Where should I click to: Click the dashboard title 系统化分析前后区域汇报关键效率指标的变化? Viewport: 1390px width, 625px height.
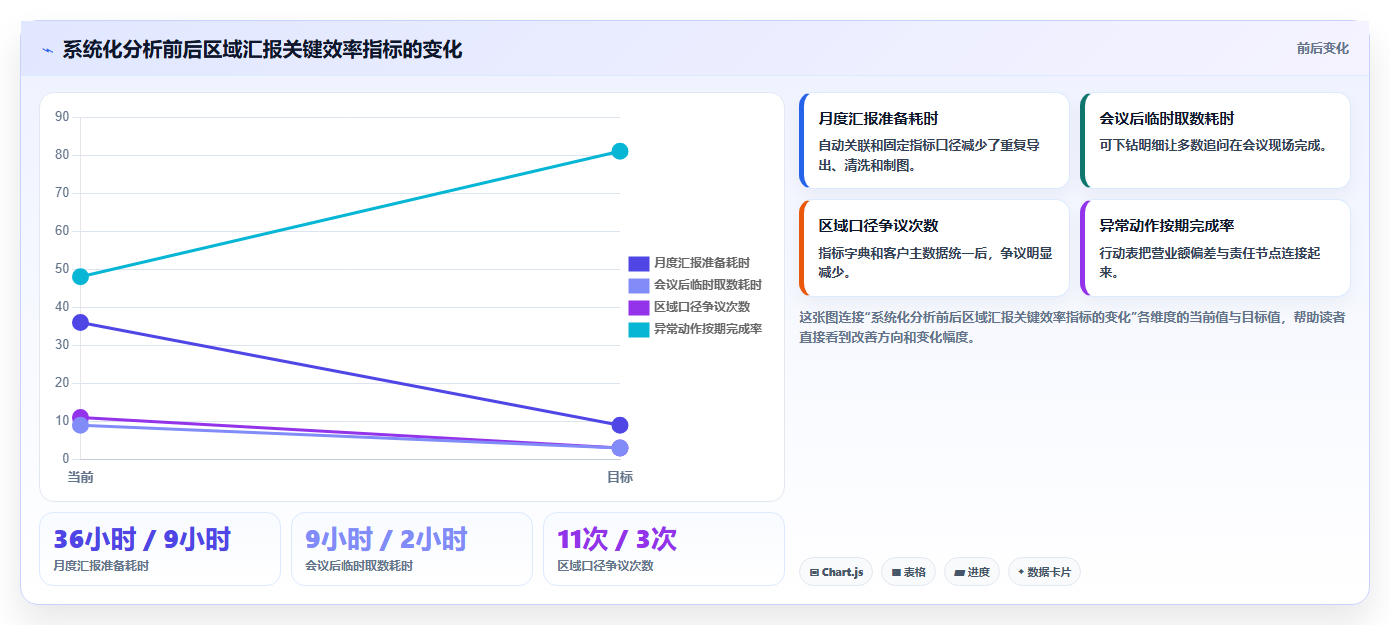(x=262, y=49)
